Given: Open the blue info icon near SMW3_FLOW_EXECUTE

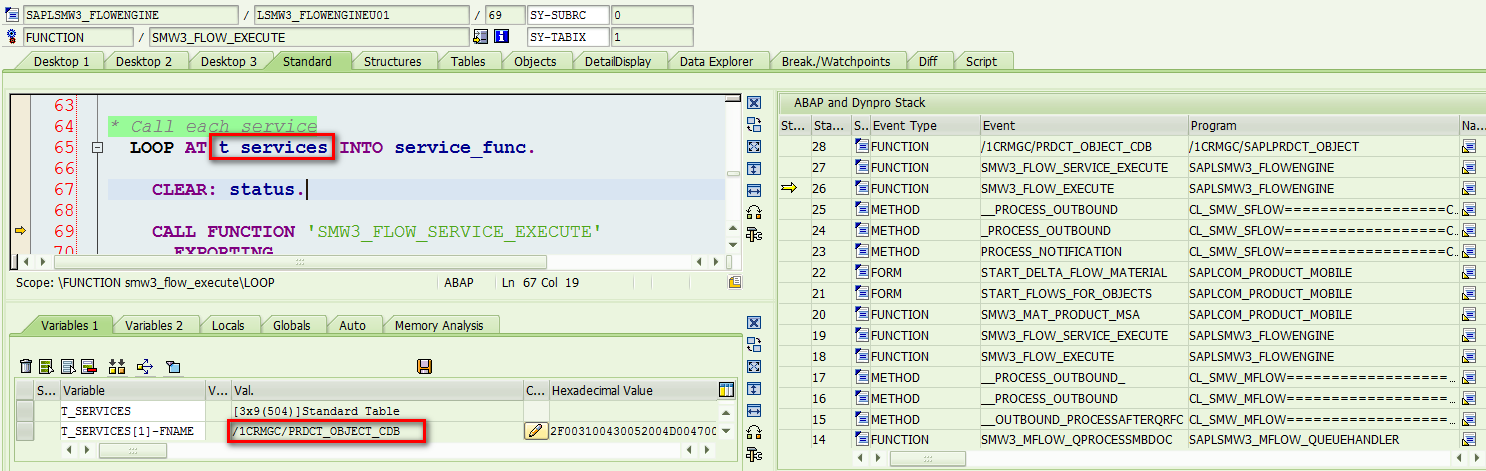Looking at the screenshot, I should pos(502,37).
